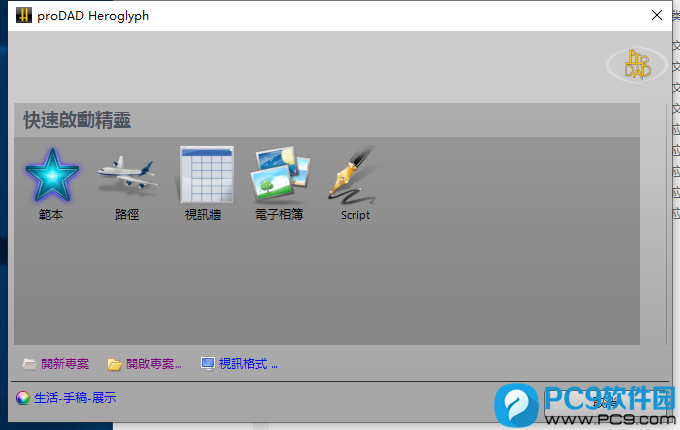Close the proDAD Heroglyph dialog
This screenshot has height=430, width=680.
tap(657, 15)
